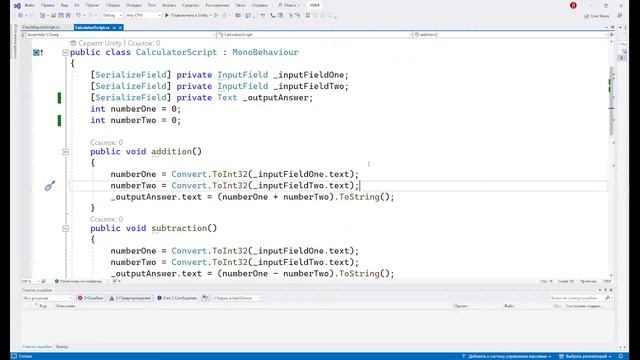Toggle the 0 Ошибок errors filter
Screen dimensions: 640x360
click(90, 298)
